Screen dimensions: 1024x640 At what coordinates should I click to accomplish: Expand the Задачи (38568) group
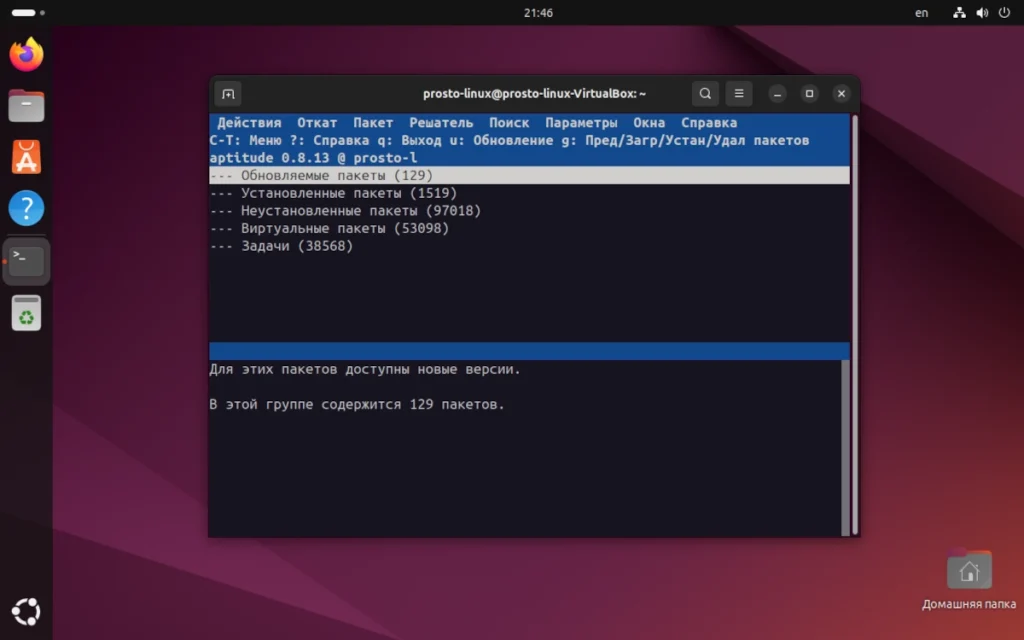pyautogui.click(x=530, y=246)
